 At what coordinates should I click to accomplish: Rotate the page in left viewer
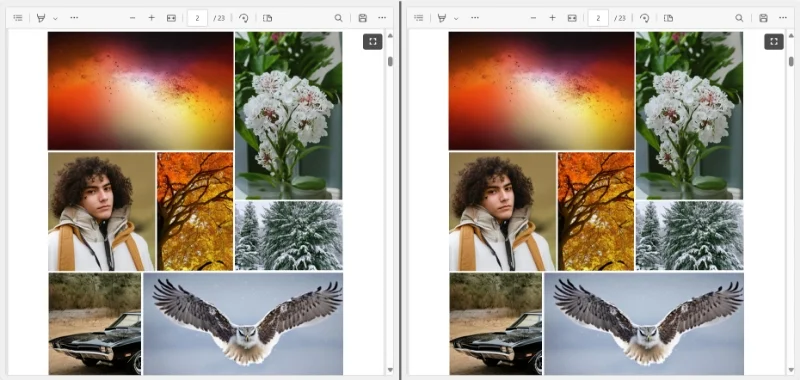(244, 18)
